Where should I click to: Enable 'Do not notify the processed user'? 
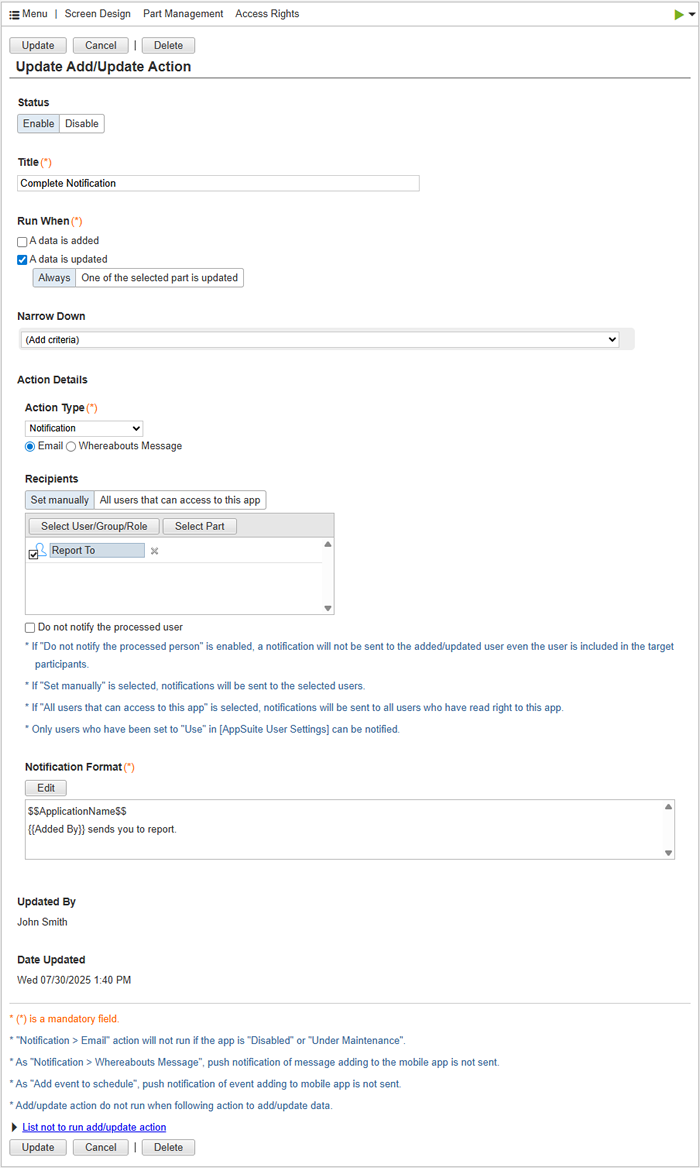point(31,628)
